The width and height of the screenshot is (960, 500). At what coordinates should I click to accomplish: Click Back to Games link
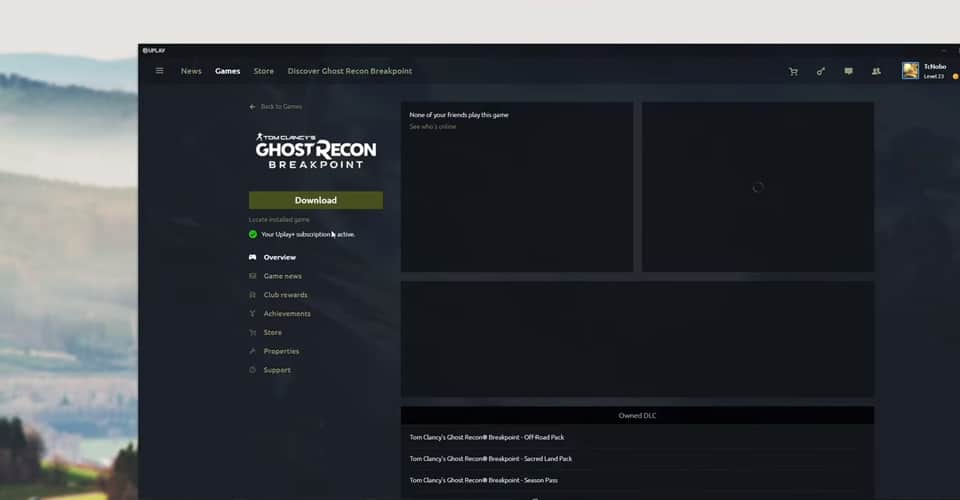(281, 106)
